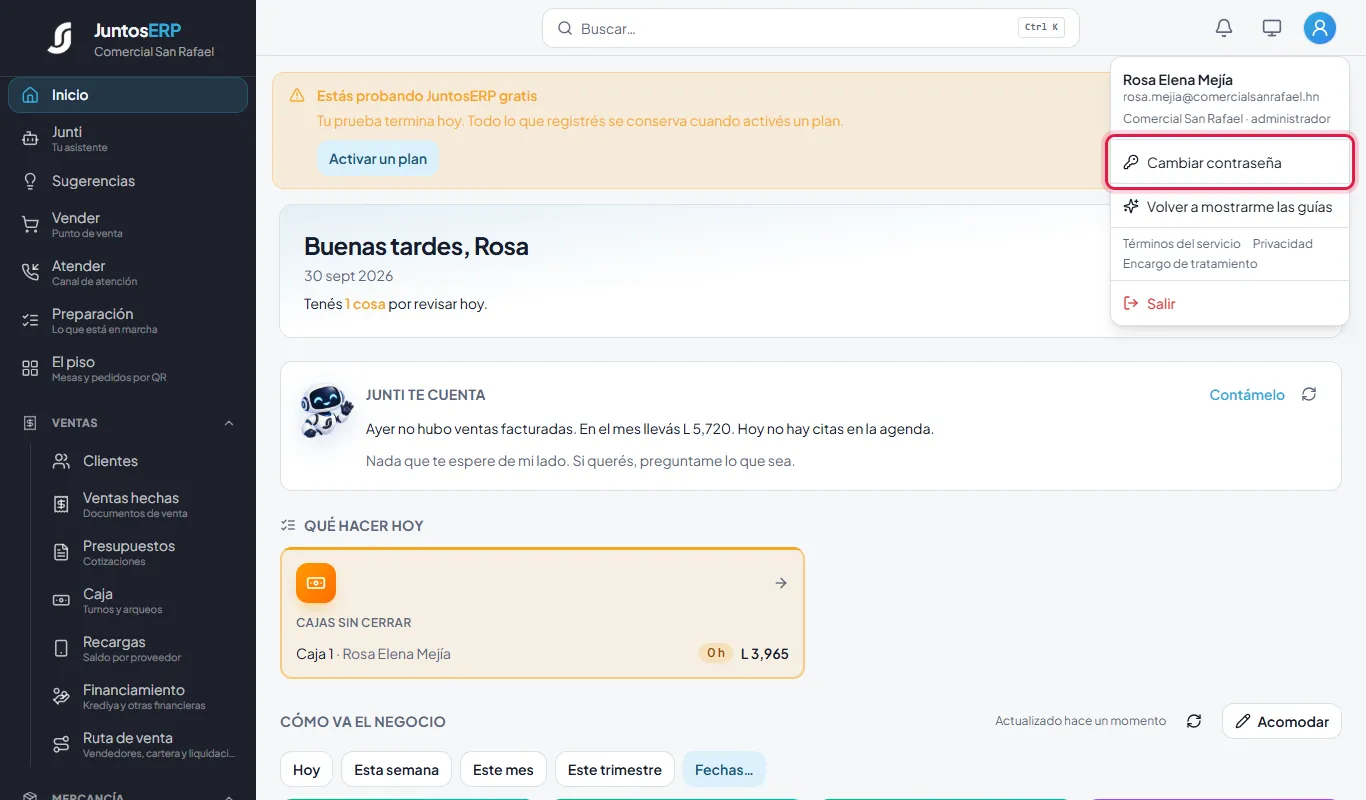Viewport: 1366px width, 800px height.
Task: Open Junti assistant in sidebar
Action: pyautogui.click(x=128, y=138)
